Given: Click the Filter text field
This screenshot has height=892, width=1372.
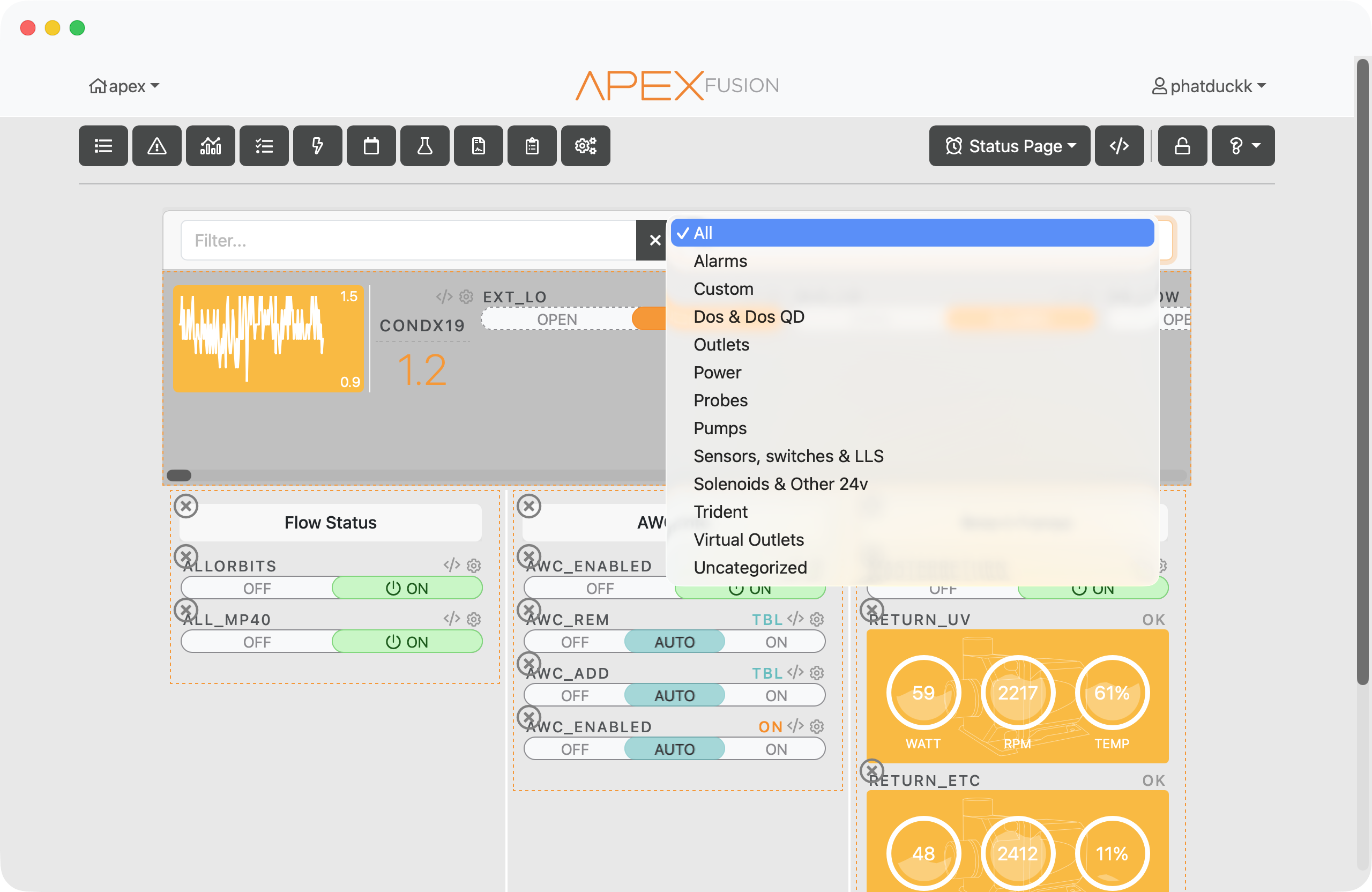Looking at the screenshot, I should click(x=409, y=241).
